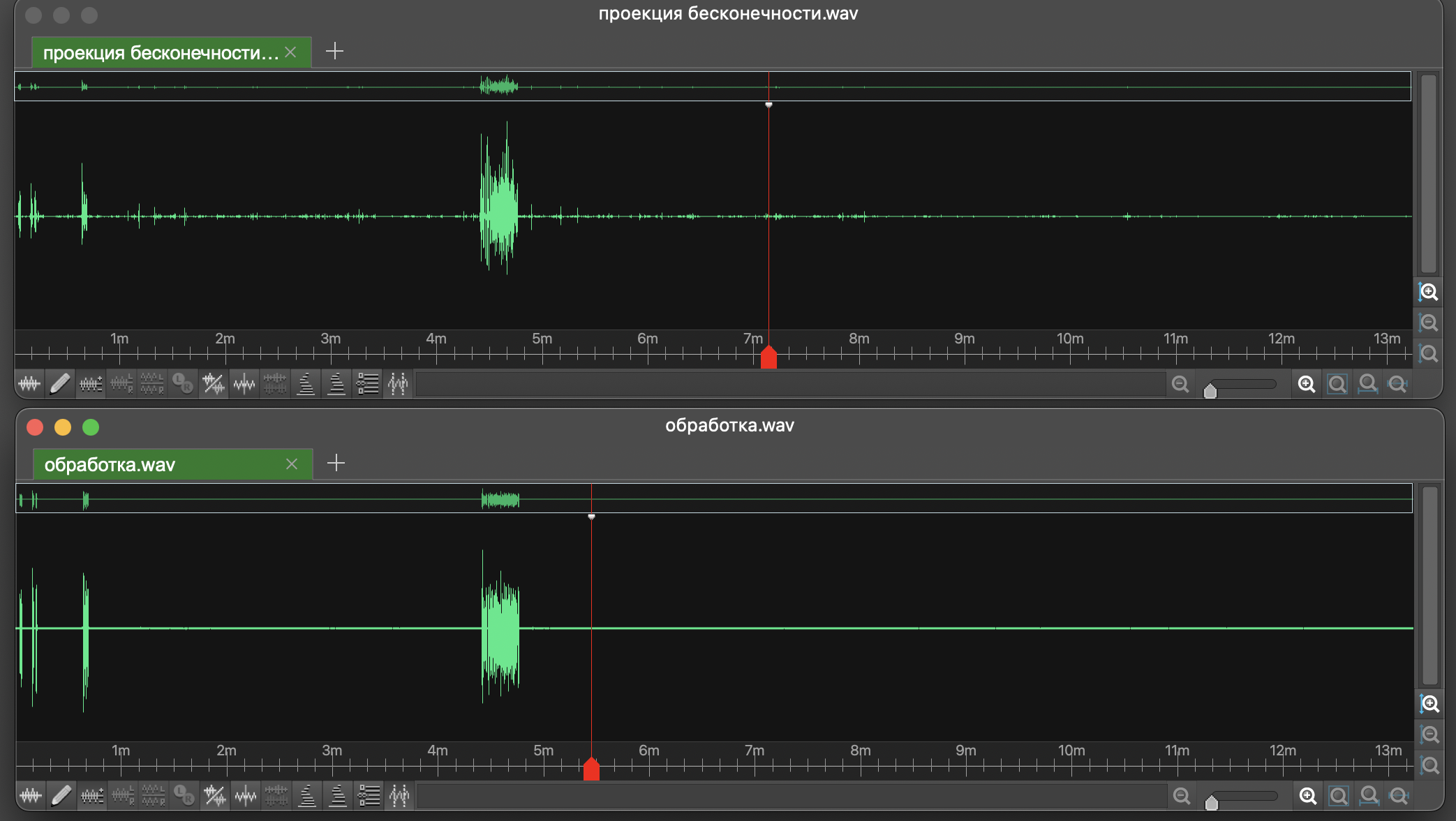This screenshot has height=821, width=1456.
Task: Click the 10m mark on обработка.wav timeline
Action: tap(1071, 750)
